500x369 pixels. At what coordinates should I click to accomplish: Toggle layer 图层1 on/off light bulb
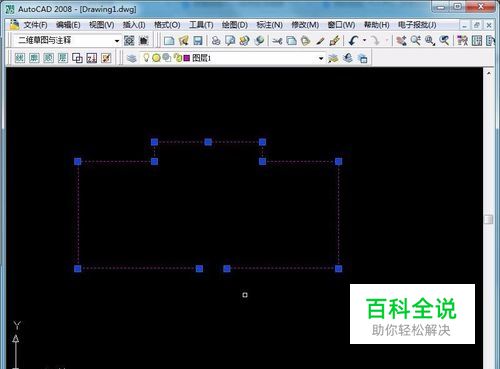[146, 58]
